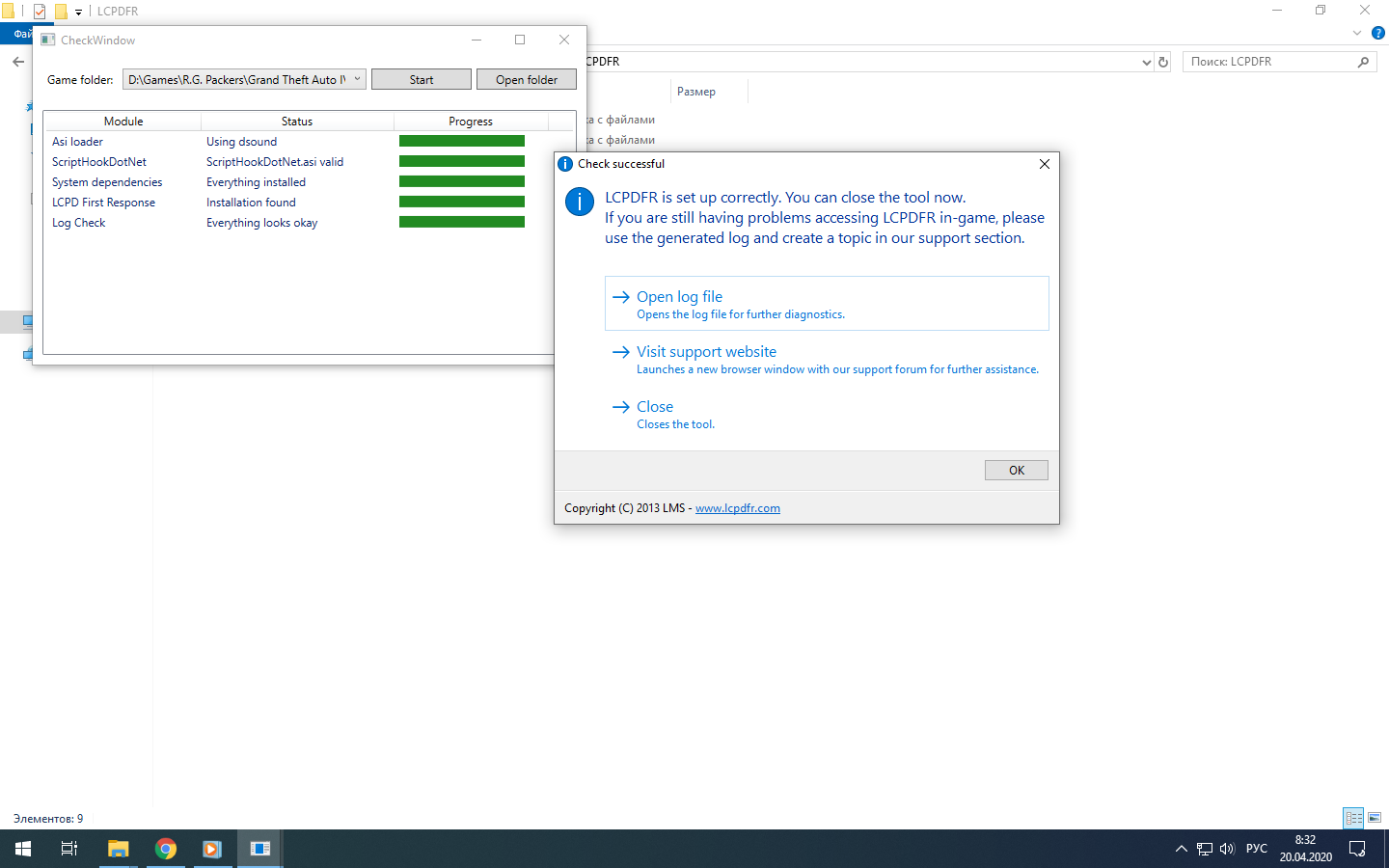The width and height of the screenshot is (1389, 868).
Task: Click the OK button in the dialog
Action: pos(1016,470)
